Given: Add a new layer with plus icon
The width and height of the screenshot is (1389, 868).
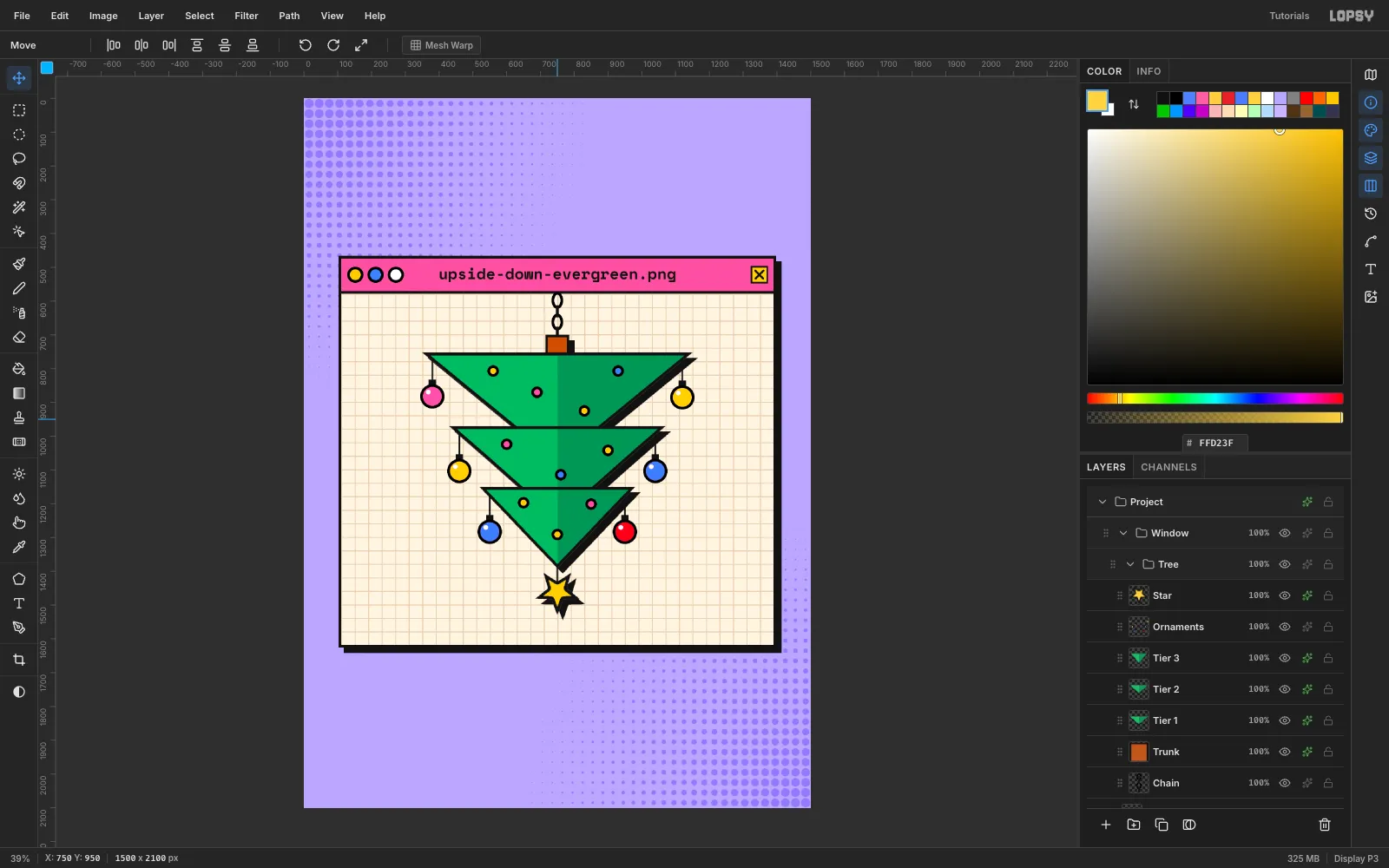Looking at the screenshot, I should click(x=1106, y=825).
